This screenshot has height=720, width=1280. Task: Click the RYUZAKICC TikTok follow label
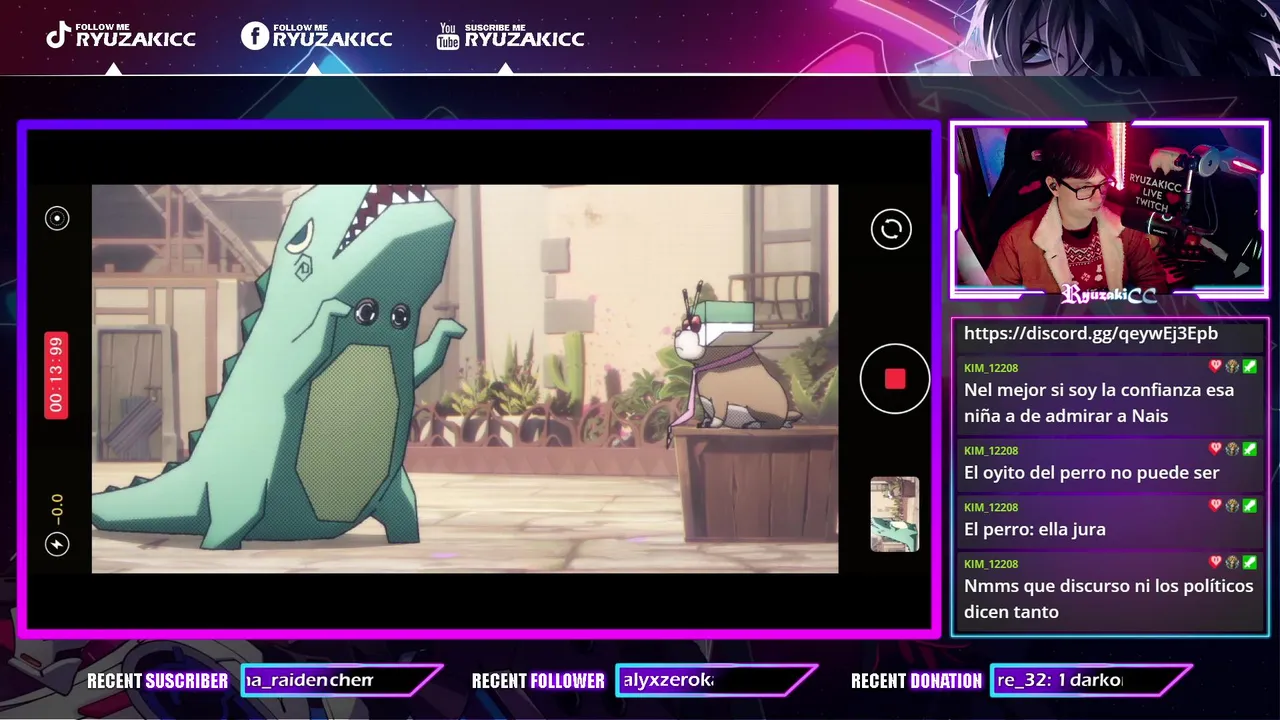(x=135, y=38)
